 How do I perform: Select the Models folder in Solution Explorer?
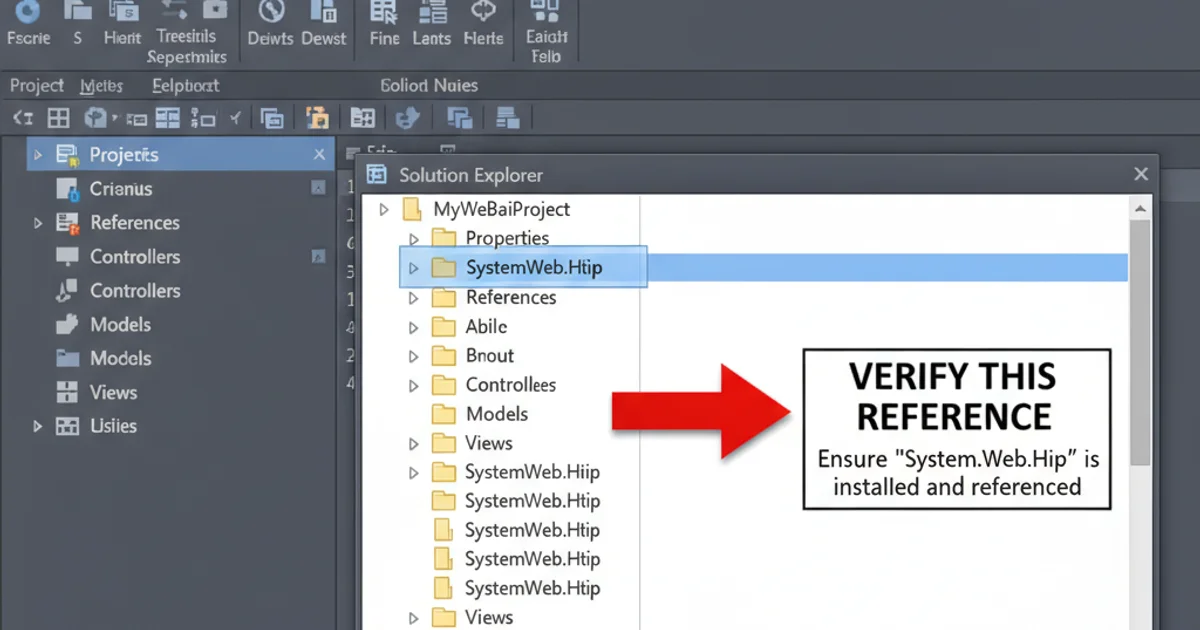point(496,413)
